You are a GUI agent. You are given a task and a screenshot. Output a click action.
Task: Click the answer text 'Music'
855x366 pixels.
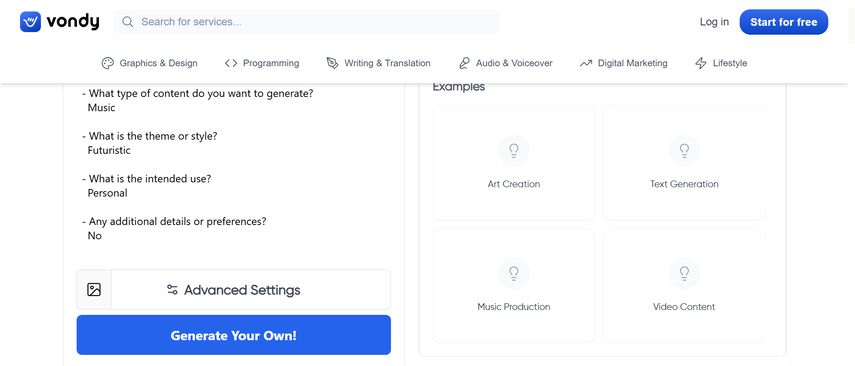click(101, 107)
